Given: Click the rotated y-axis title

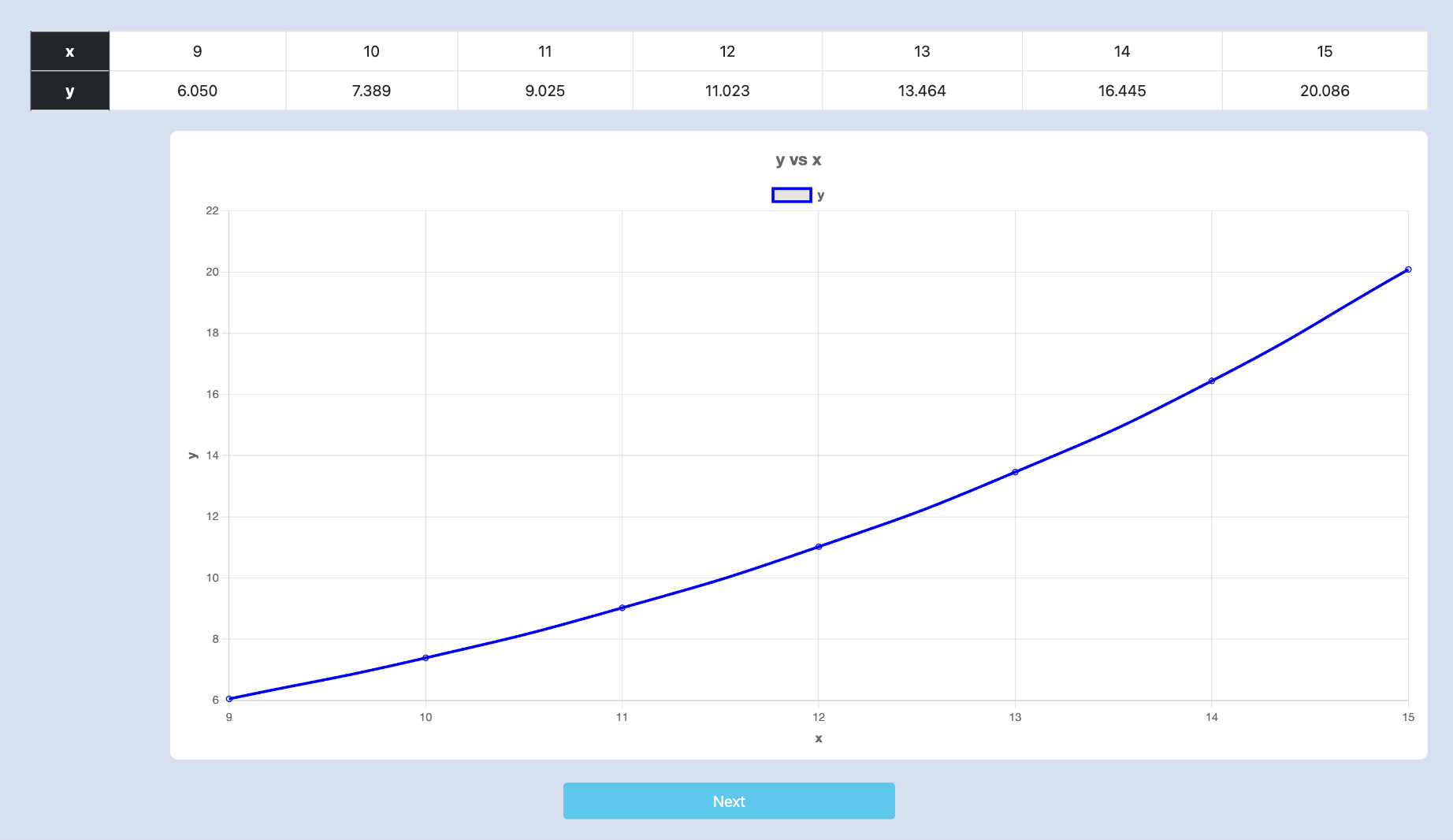Looking at the screenshot, I should (x=192, y=455).
